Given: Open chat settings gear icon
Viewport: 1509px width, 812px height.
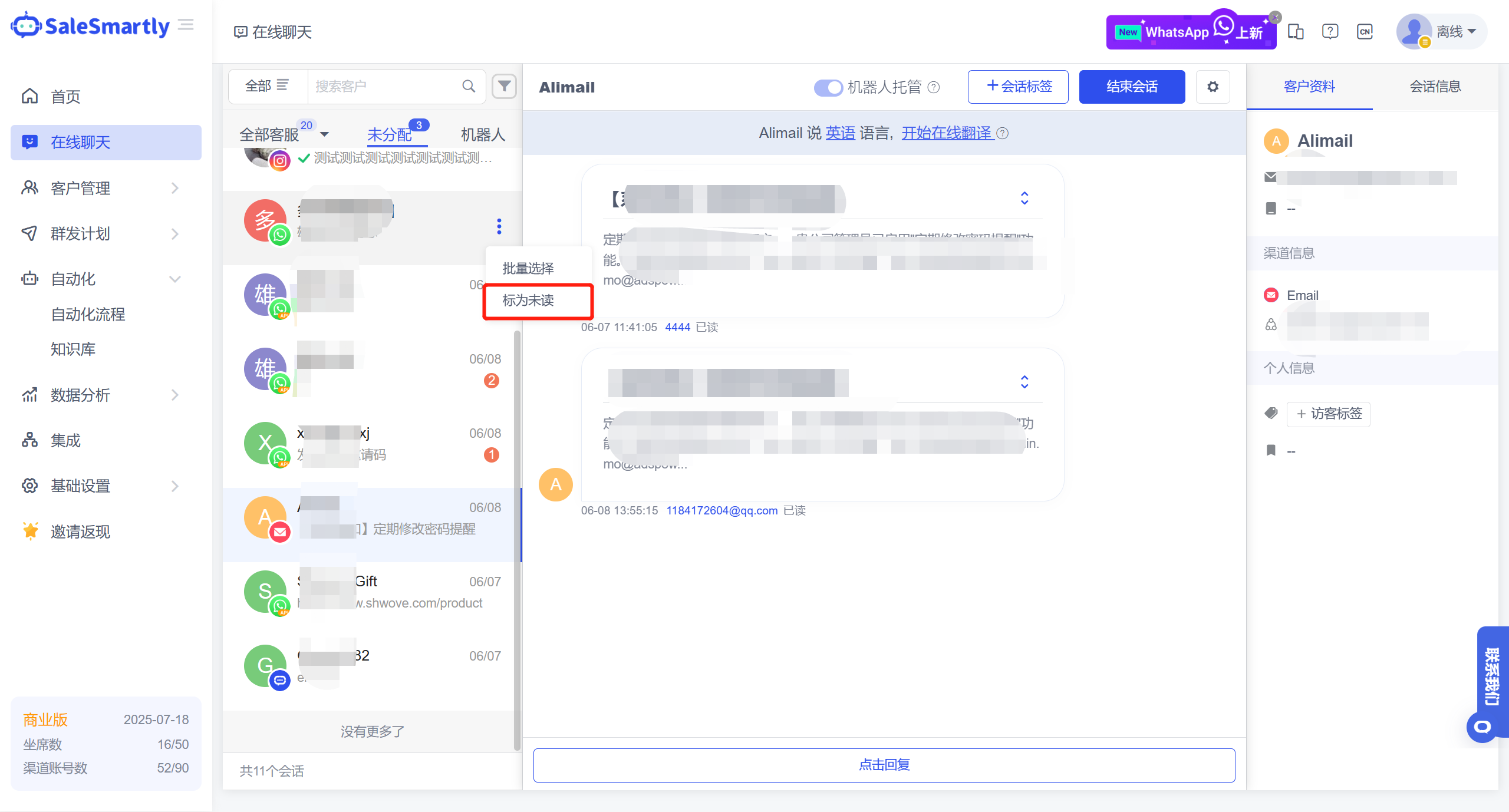Looking at the screenshot, I should 1213,87.
